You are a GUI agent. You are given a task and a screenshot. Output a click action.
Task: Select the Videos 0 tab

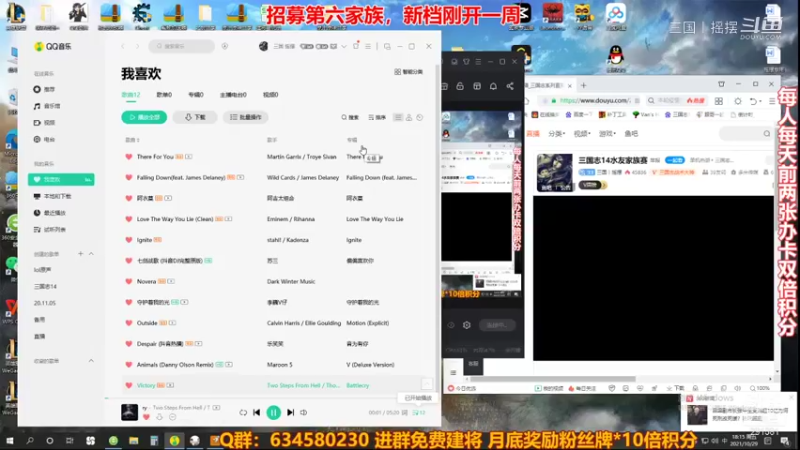click(x=270, y=95)
